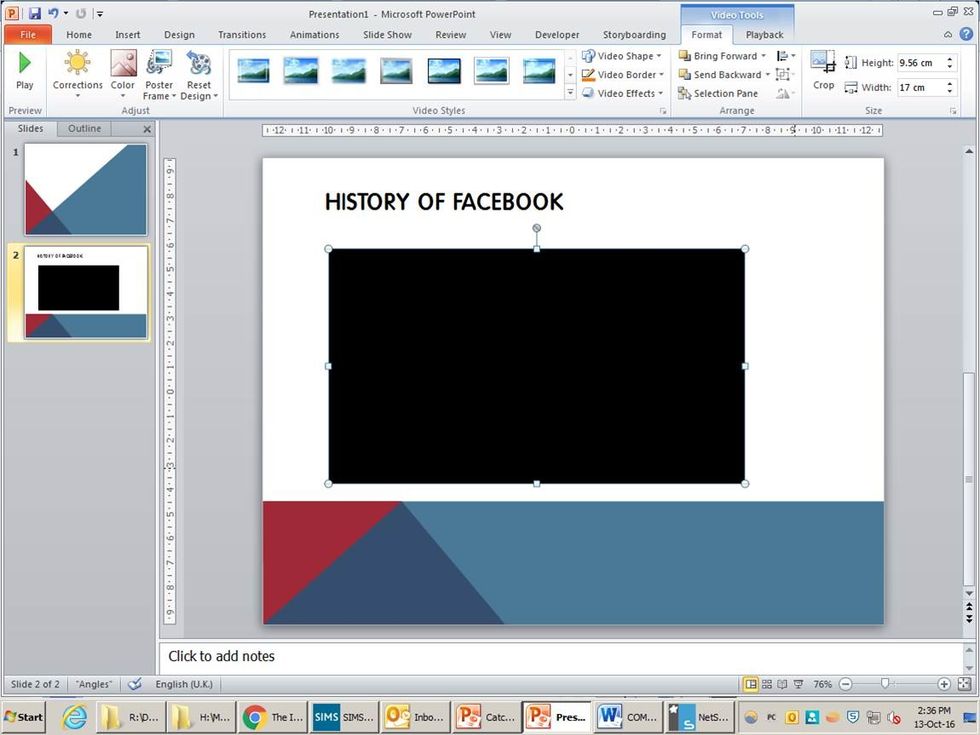Apply the first video style thumbnail
Viewport: 980px width, 735px height.
coord(253,71)
